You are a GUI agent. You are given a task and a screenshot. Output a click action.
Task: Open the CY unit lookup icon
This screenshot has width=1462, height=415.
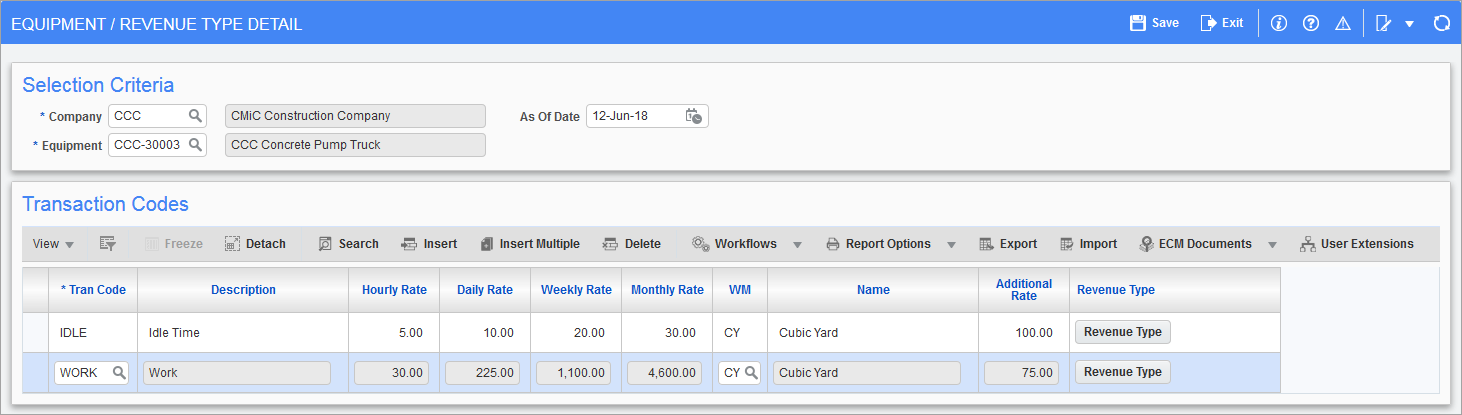click(750, 373)
